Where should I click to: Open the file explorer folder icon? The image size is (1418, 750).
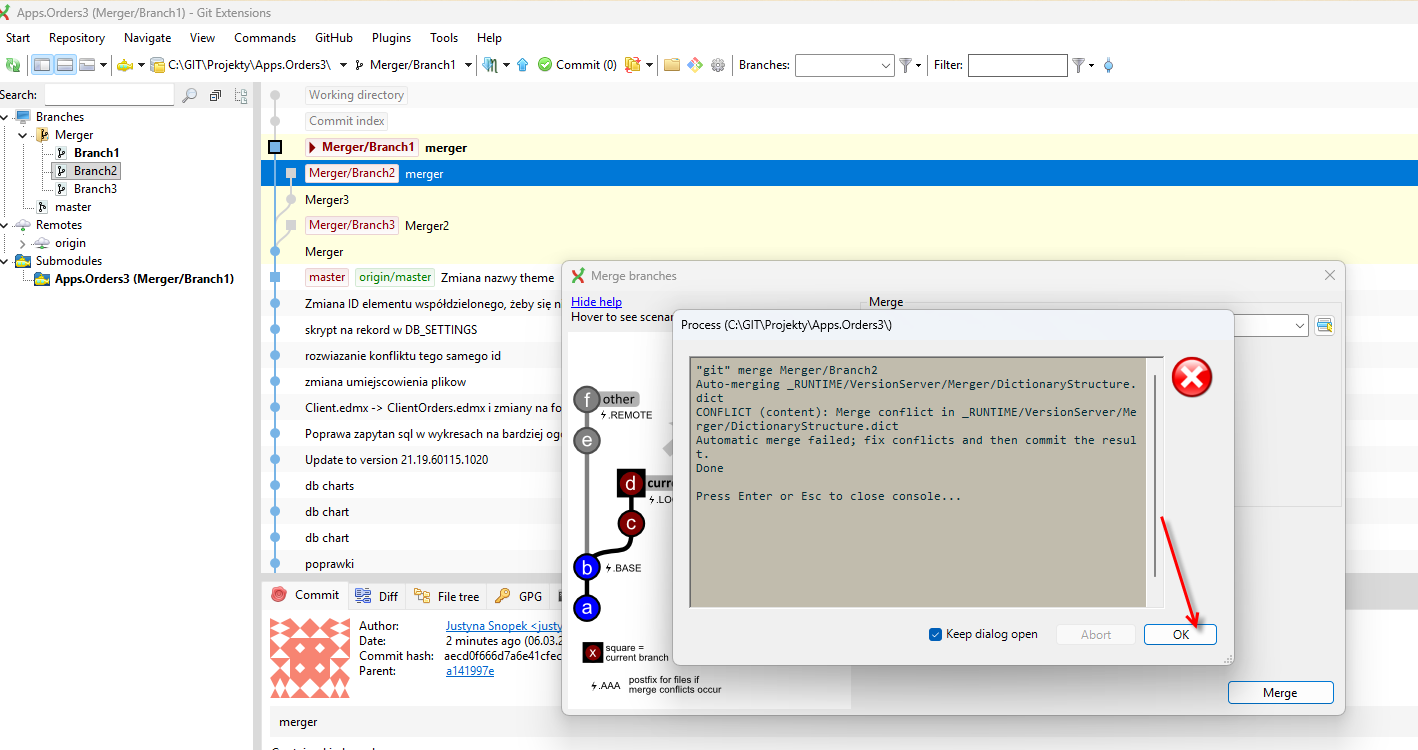(x=672, y=65)
